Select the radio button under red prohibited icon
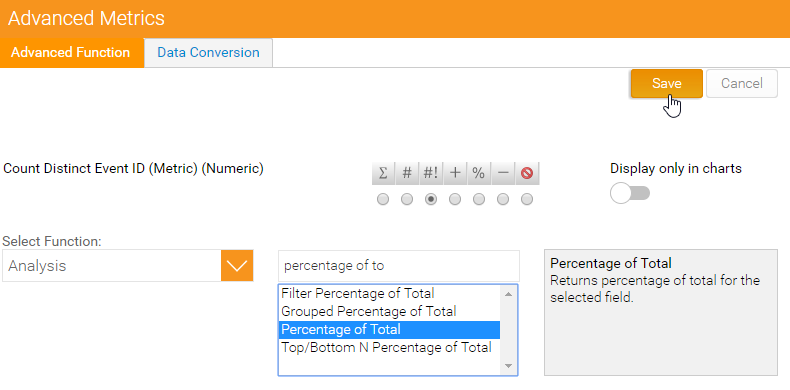The height and width of the screenshot is (390, 790). (x=527, y=200)
